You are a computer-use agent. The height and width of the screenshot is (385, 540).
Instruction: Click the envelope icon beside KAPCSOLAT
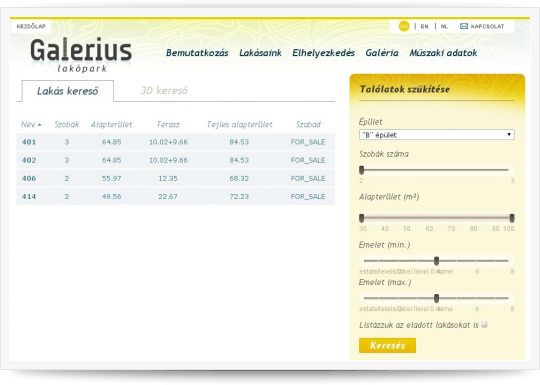[464, 26]
